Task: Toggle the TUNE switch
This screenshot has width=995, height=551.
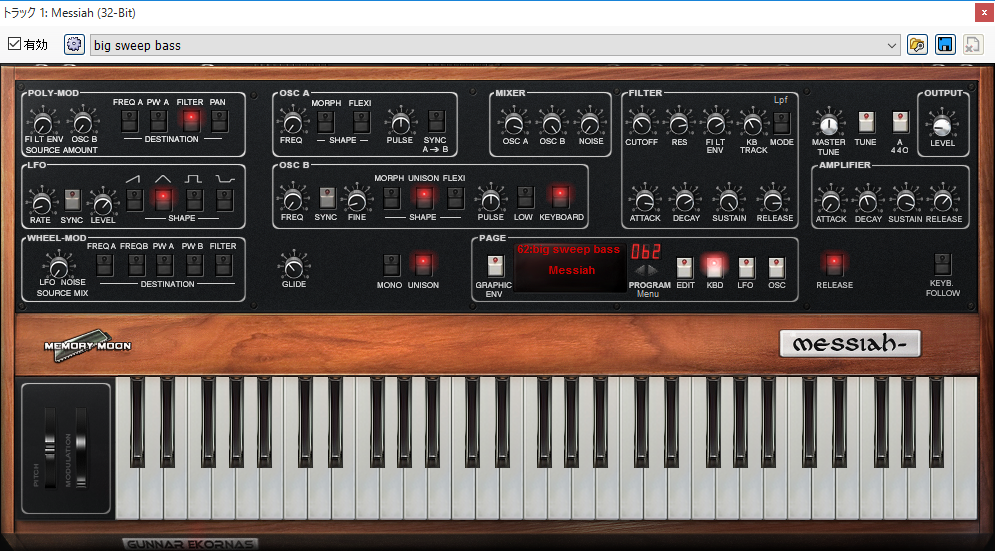Action: 866,121
